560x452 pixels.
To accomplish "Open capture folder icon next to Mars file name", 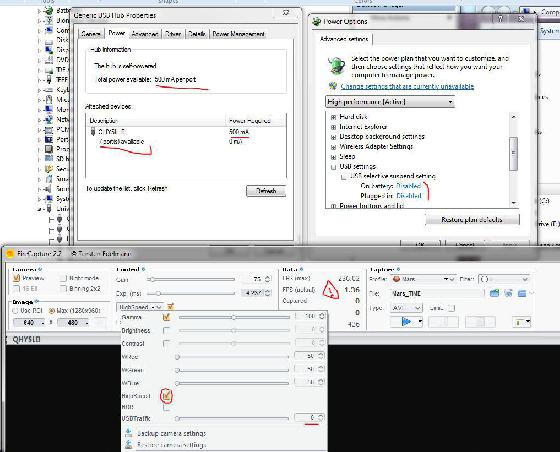I will coord(494,293).
